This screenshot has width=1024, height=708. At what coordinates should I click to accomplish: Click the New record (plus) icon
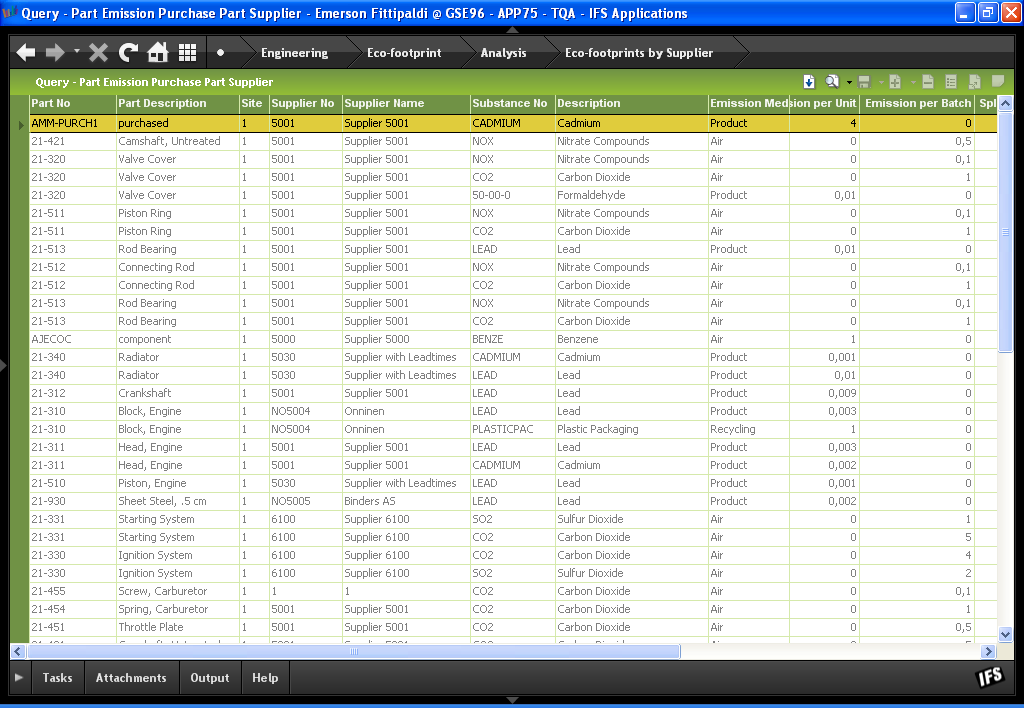[895, 82]
